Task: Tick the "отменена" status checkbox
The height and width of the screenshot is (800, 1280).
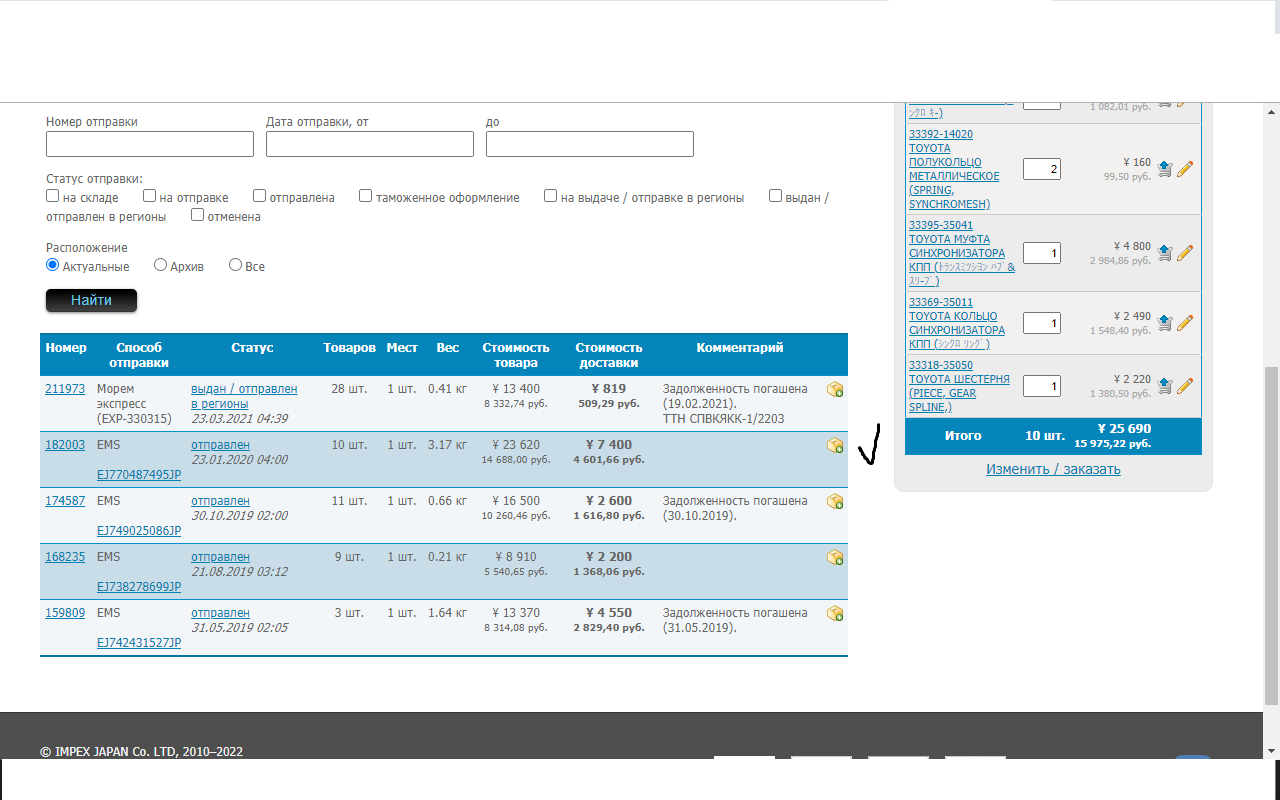Action: pyautogui.click(x=198, y=215)
